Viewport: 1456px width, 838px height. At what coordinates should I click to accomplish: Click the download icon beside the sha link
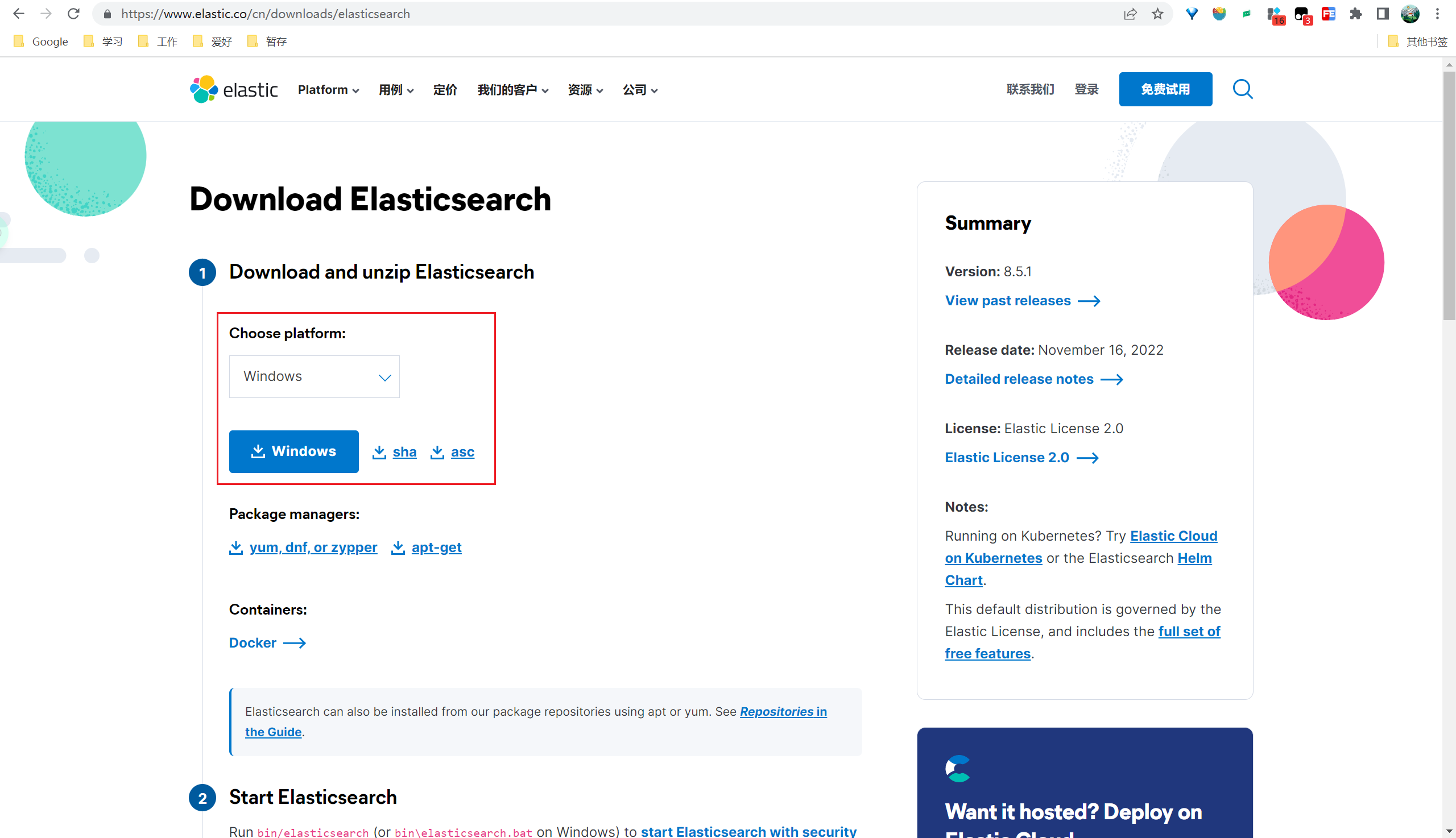click(x=379, y=452)
